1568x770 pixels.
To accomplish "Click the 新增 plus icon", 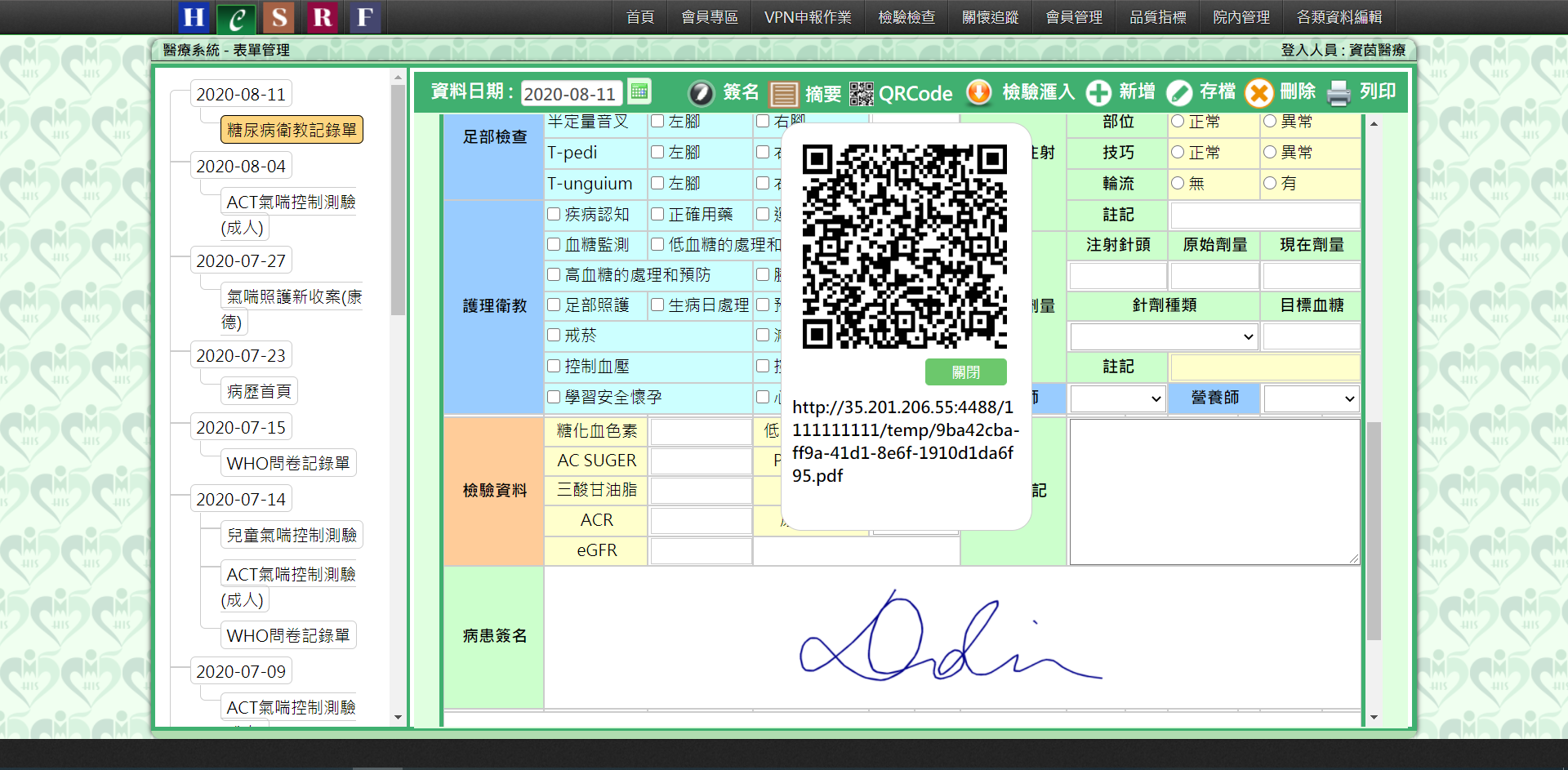I will (1098, 93).
